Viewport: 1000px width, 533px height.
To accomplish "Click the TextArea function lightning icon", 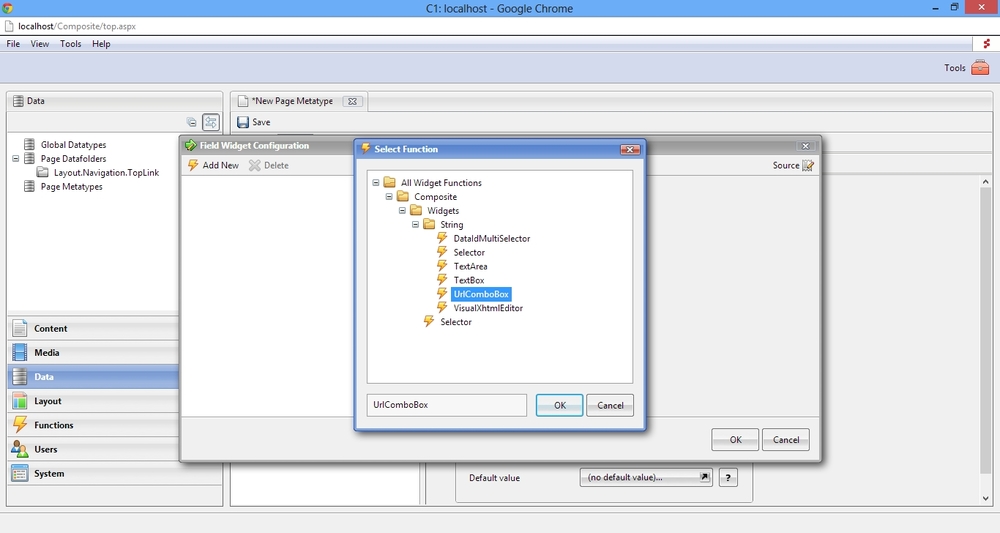I will pyautogui.click(x=443, y=266).
